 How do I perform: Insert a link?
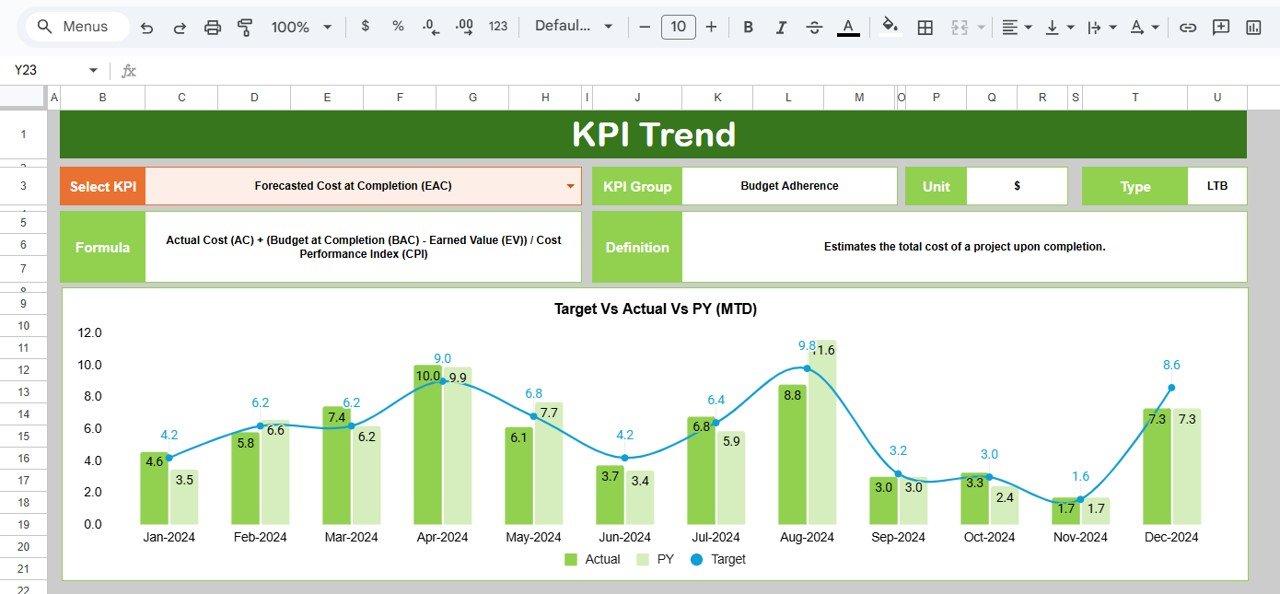pyautogui.click(x=1188, y=27)
